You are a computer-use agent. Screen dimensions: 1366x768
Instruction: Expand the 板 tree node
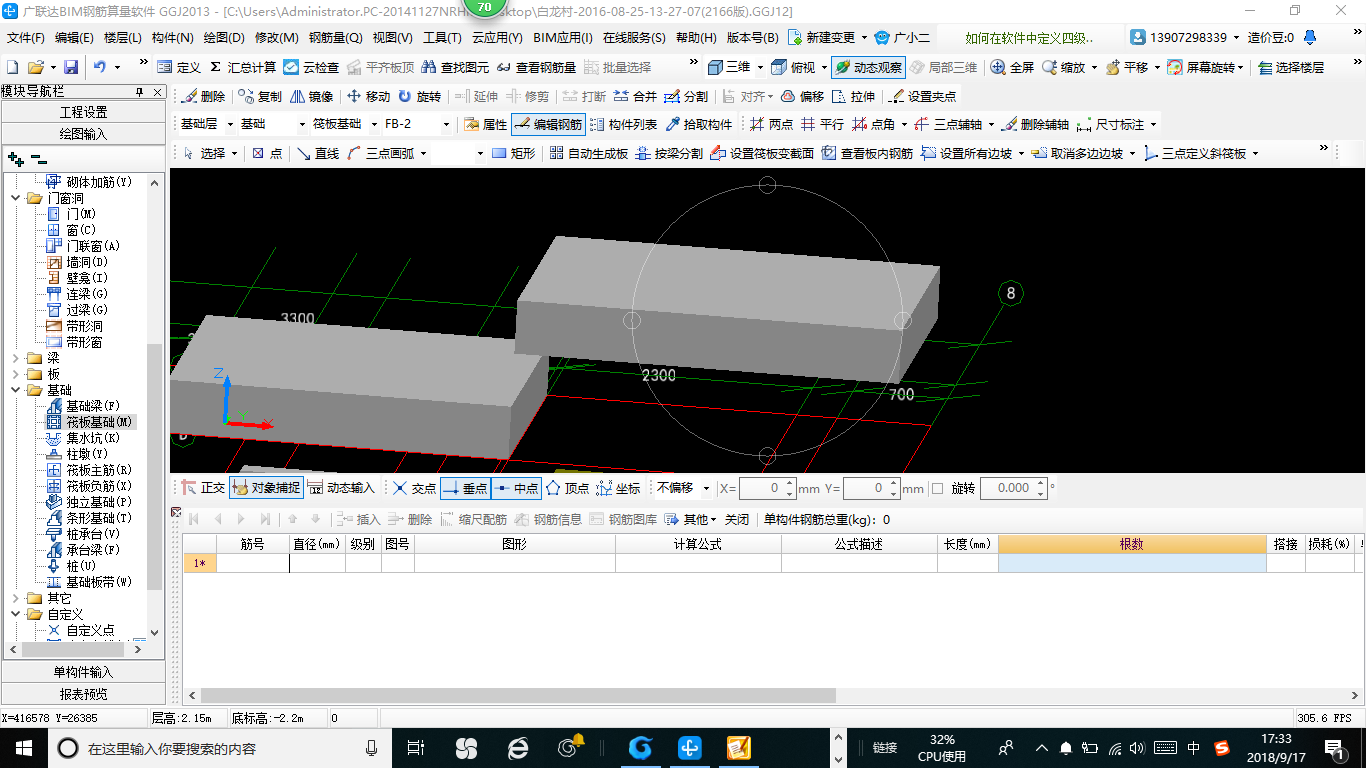[x=16, y=374]
